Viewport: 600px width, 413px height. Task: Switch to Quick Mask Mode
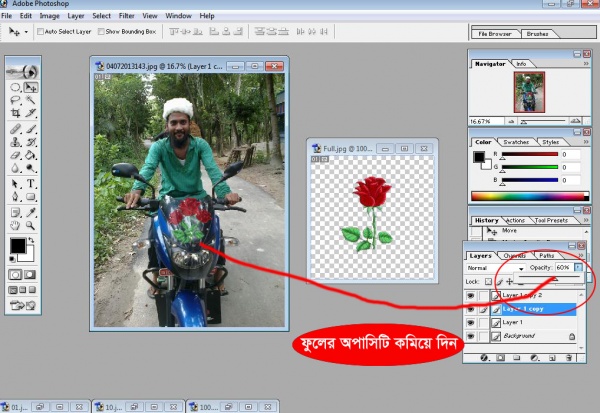[30, 274]
